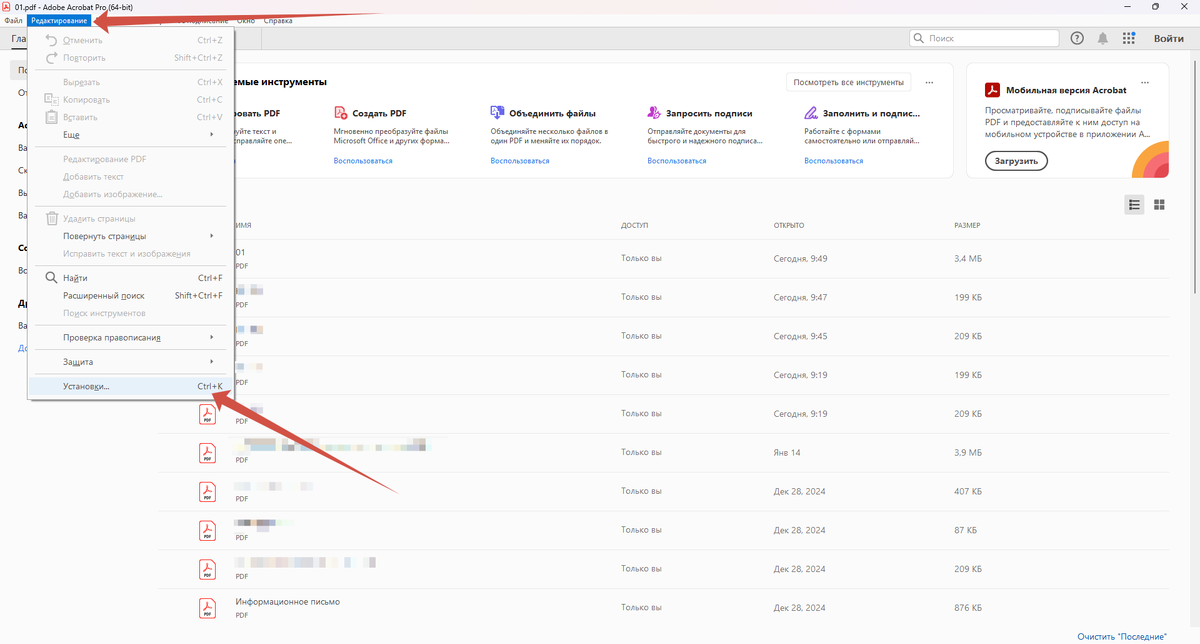Click the 3,4 МБ size value
Screen dimensions: 1200x644
(967, 259)
